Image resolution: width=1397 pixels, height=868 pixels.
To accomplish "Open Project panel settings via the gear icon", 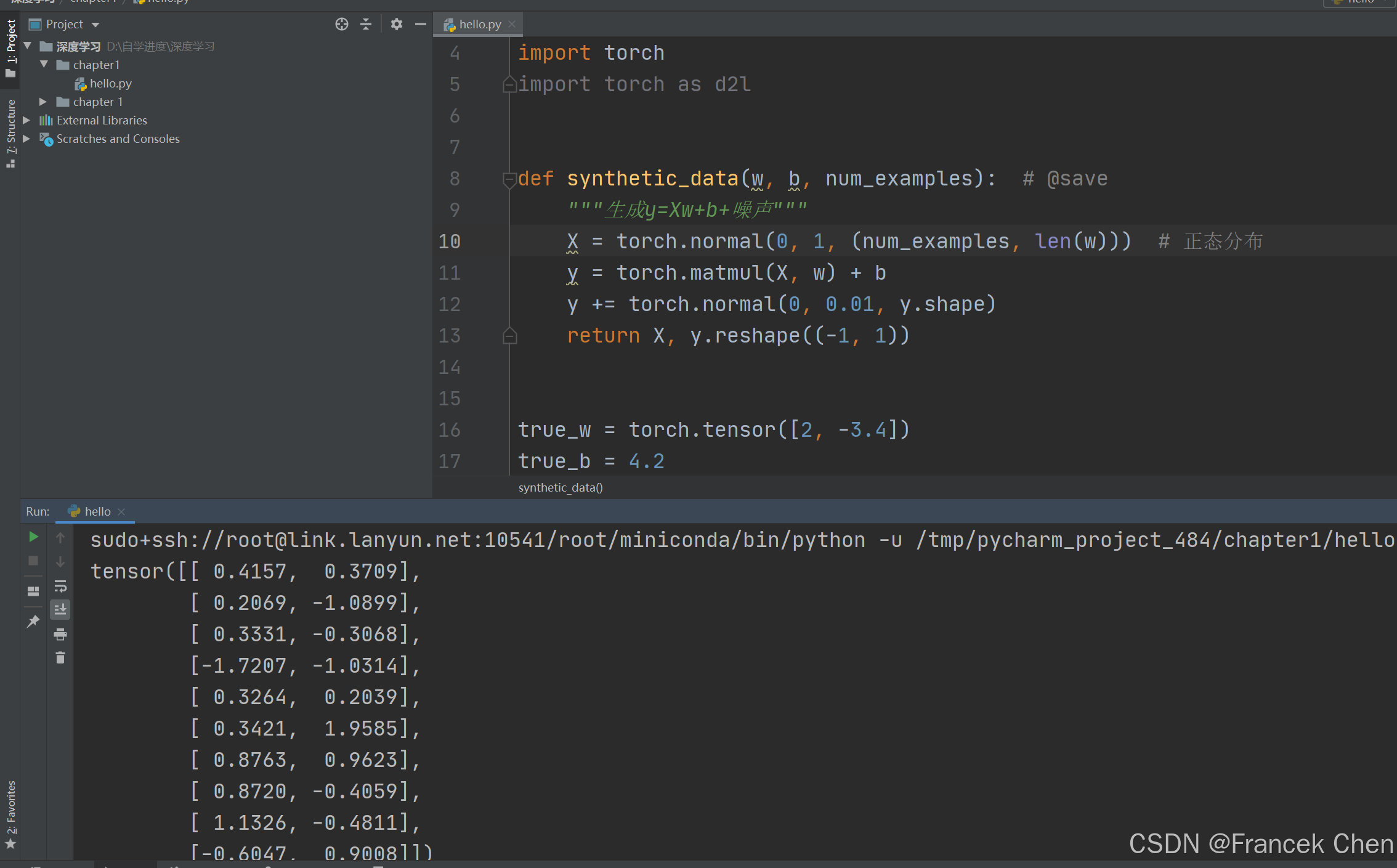I will 397,24.
